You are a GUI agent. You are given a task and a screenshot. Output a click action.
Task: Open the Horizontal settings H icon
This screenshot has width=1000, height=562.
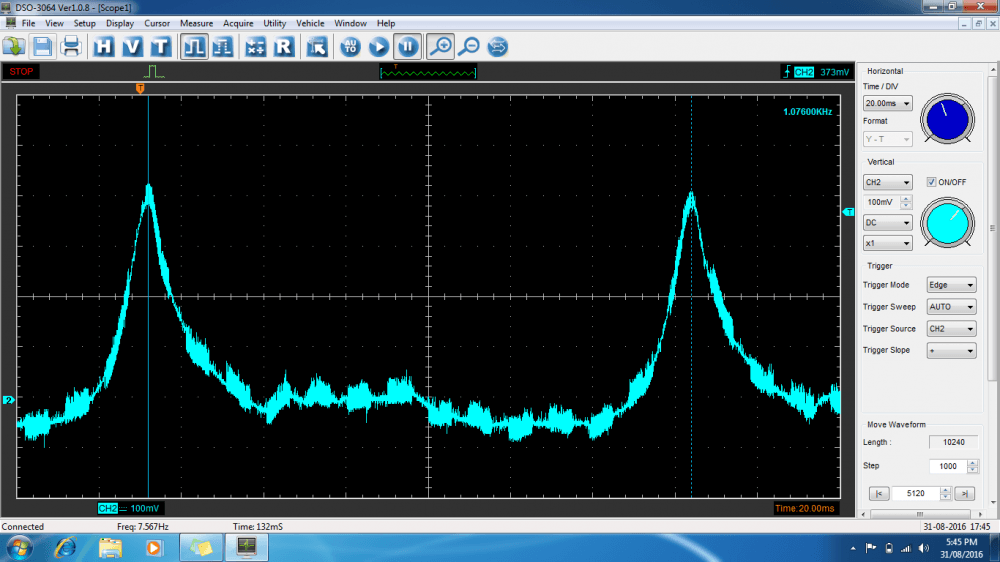[x=104, y=46]
